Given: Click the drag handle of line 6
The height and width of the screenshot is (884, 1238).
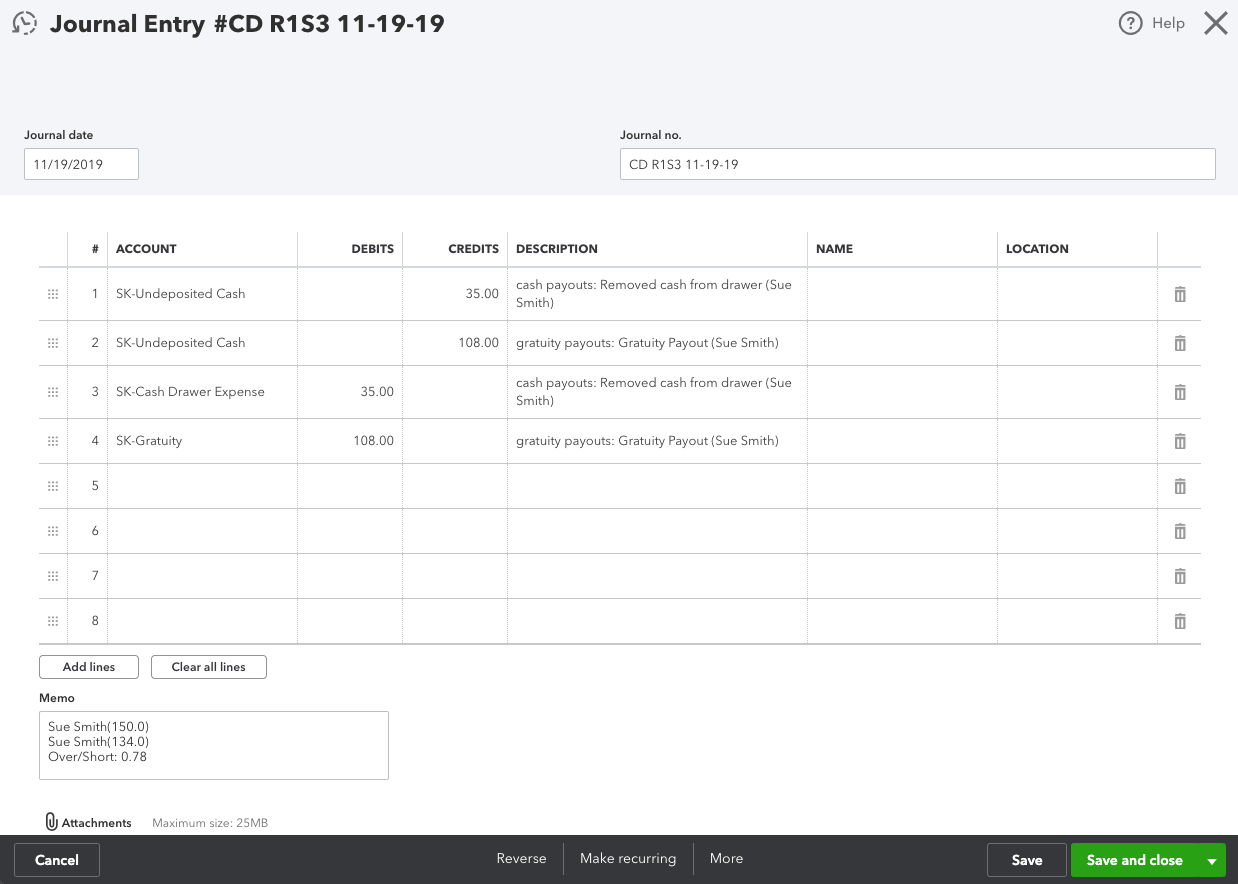Looking at the screenshot, I should [53, 531].
